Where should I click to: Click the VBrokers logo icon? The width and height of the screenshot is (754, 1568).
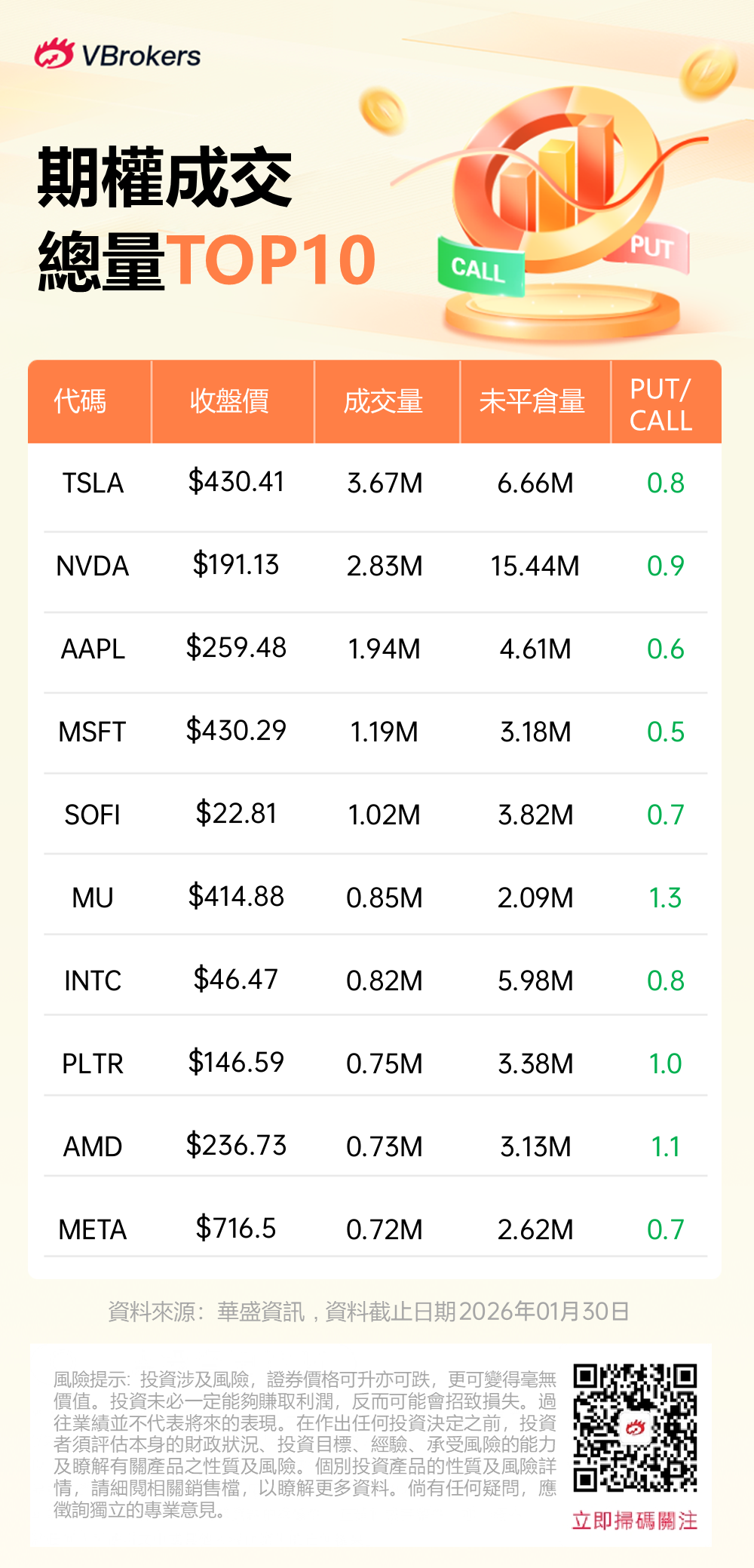pyautogui.click(x=54, y=54)
